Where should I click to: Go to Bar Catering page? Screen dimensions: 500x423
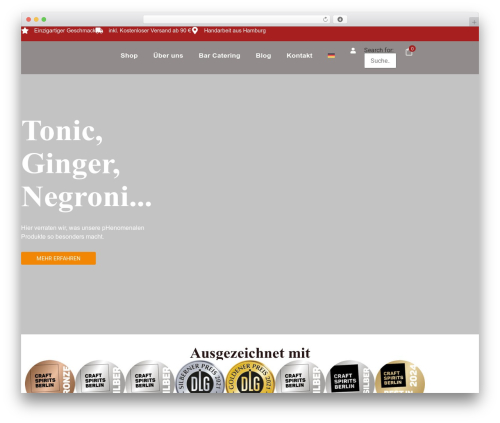(219, 56)
